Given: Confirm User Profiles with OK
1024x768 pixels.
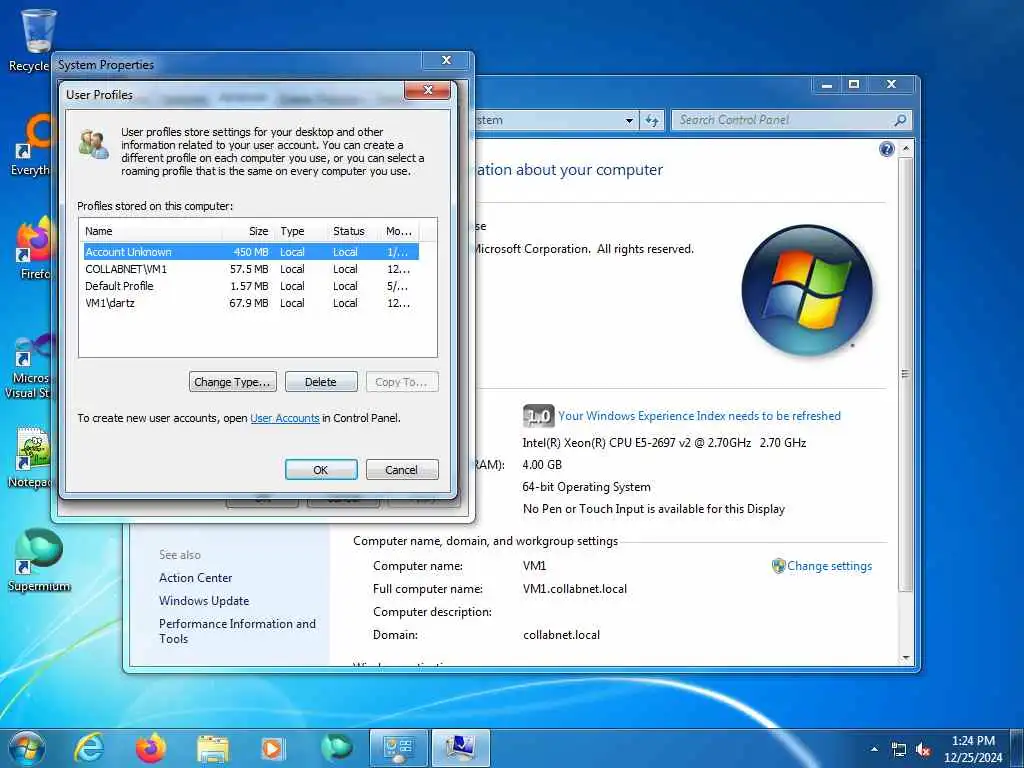Looking at the screenshot, I should tap(321, 470).
